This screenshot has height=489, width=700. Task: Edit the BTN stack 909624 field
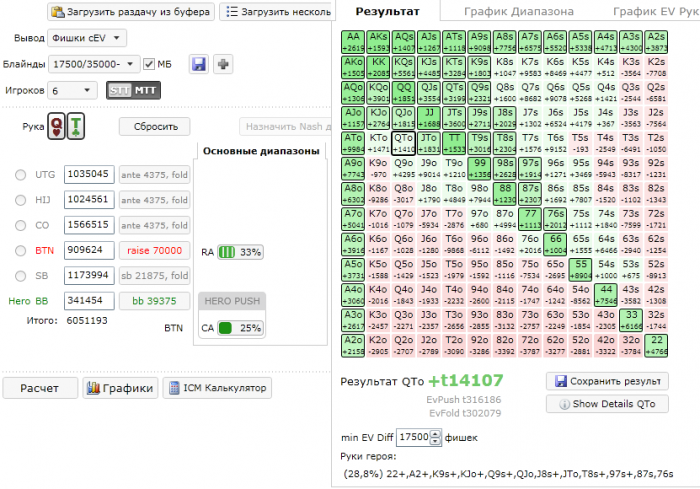tap(89, 251)
